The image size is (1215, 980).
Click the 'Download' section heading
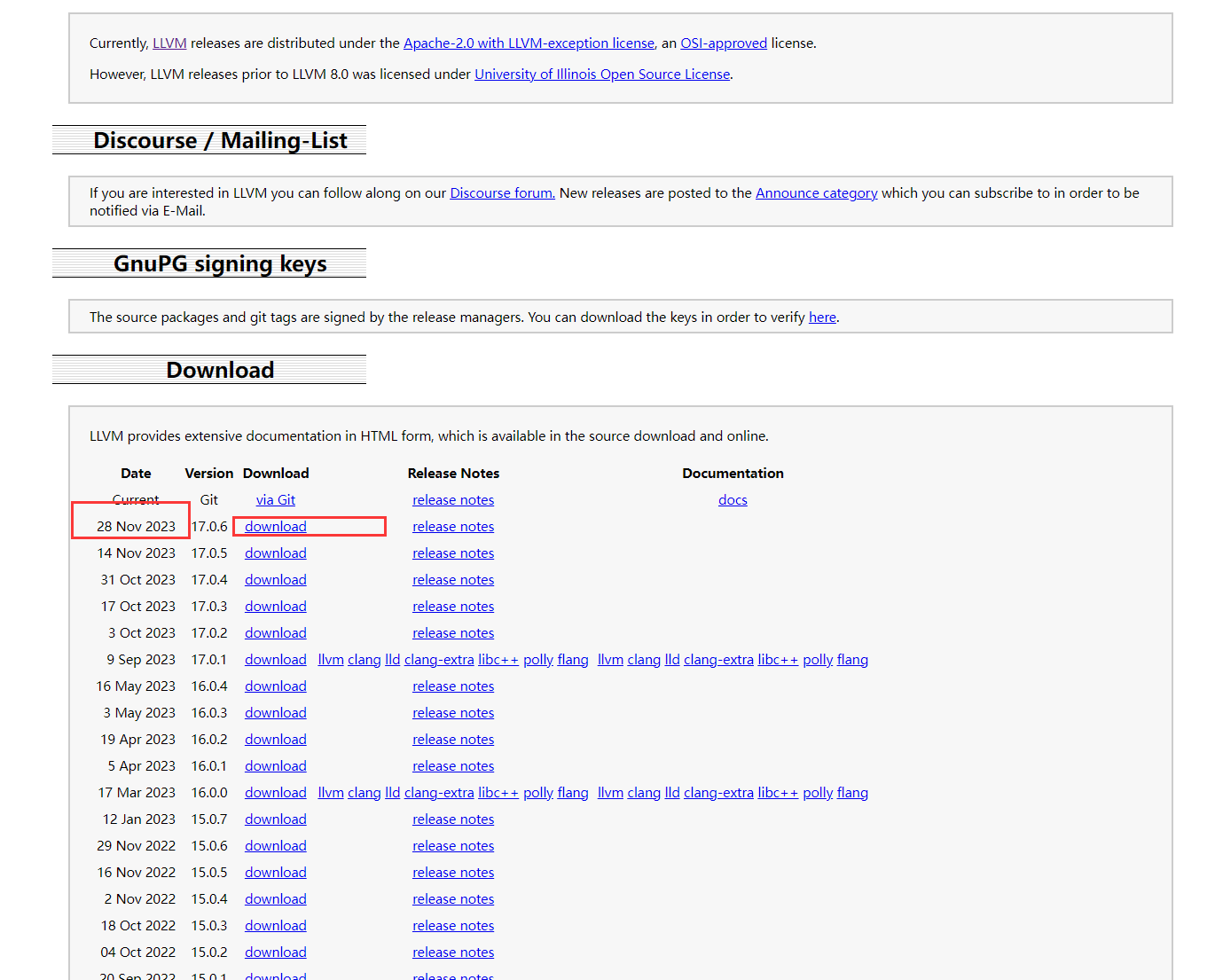point(220,370)
